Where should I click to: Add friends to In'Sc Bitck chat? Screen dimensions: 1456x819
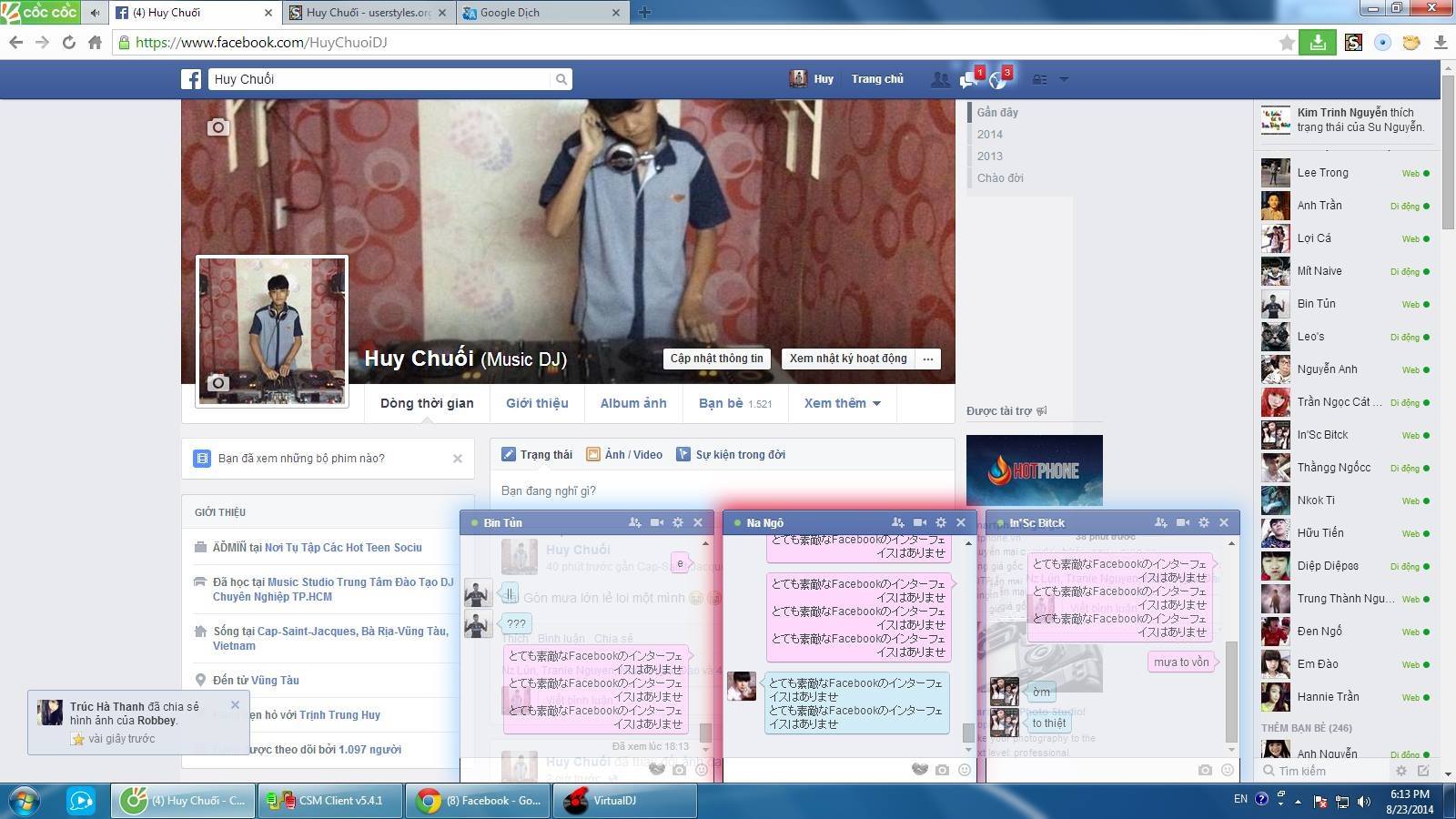pos(1161,522)
